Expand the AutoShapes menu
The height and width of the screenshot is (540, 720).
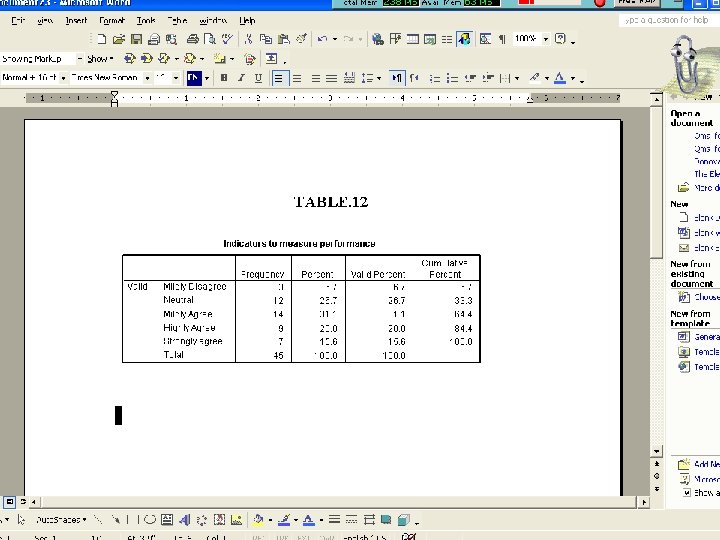point(61,520)
